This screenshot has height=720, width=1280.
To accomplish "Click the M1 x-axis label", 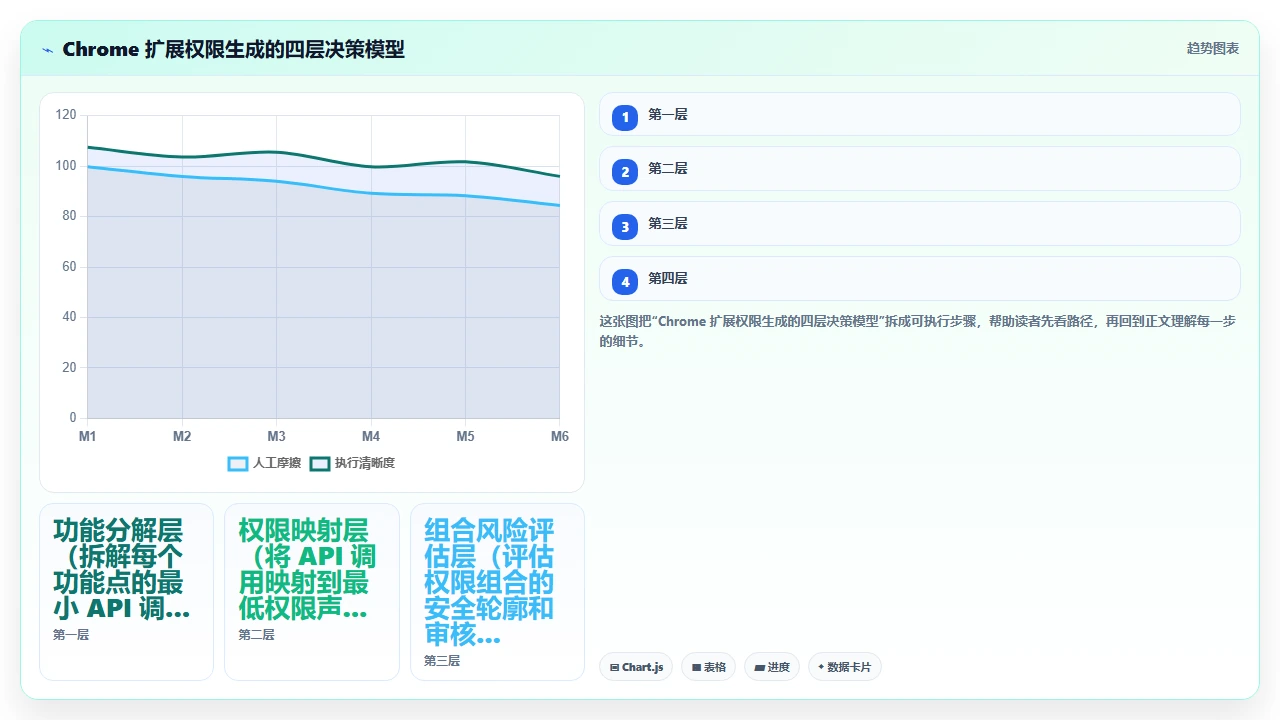I will click(x=88, y=436).
